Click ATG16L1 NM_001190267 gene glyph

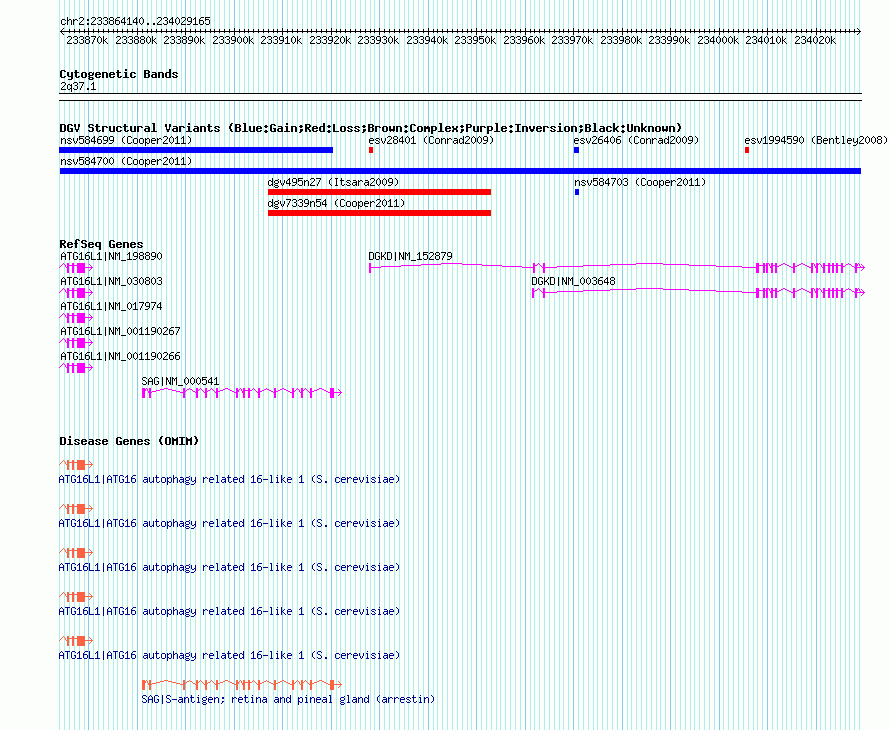tap(76, 343)
